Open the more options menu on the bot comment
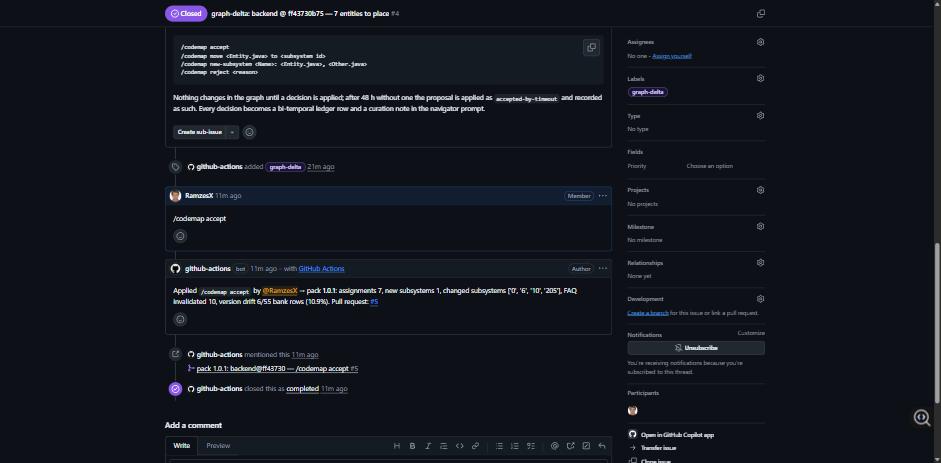The width and height of the screenshot is (941, 463). point(603,269)
